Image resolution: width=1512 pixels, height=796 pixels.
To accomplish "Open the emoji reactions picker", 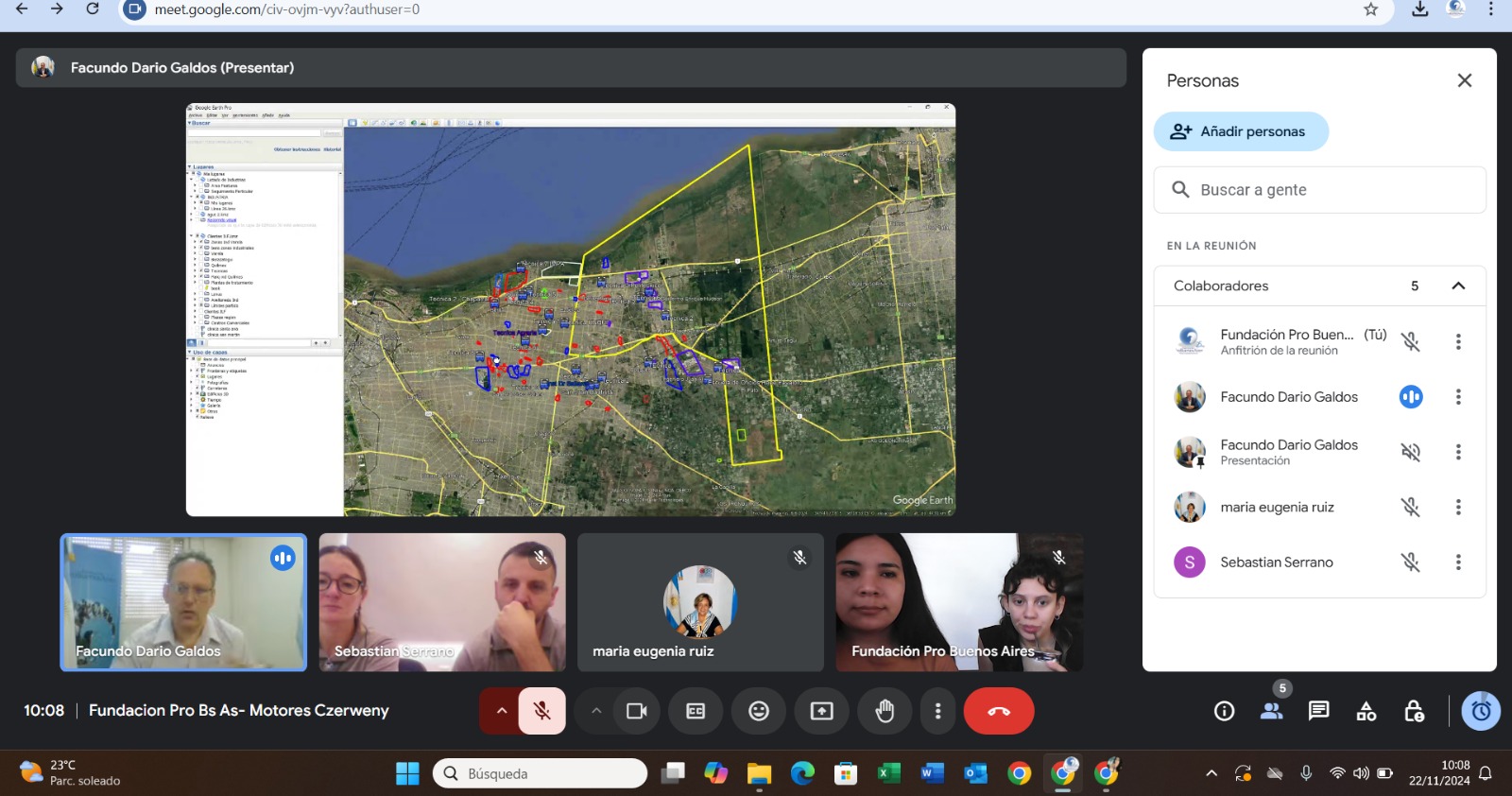I will pyautogui.click(x=759, y=711).
